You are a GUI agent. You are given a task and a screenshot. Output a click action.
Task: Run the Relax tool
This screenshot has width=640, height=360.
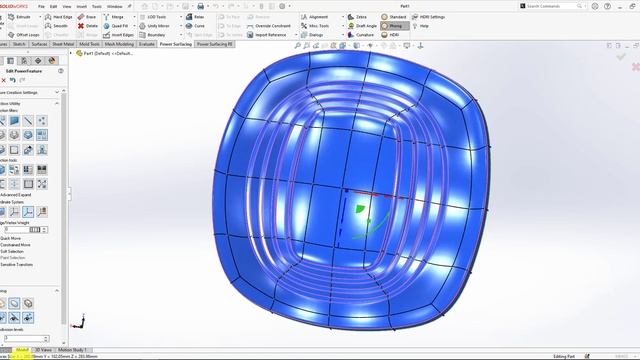coord(195,17)
